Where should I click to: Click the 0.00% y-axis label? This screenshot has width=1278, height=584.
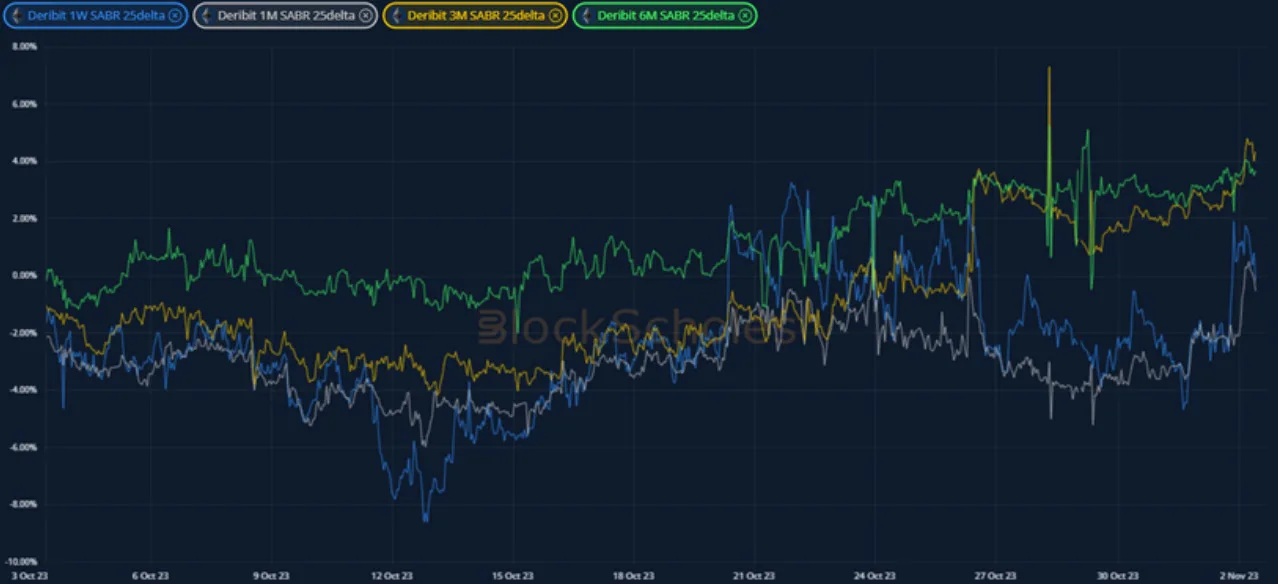point(22,275)
